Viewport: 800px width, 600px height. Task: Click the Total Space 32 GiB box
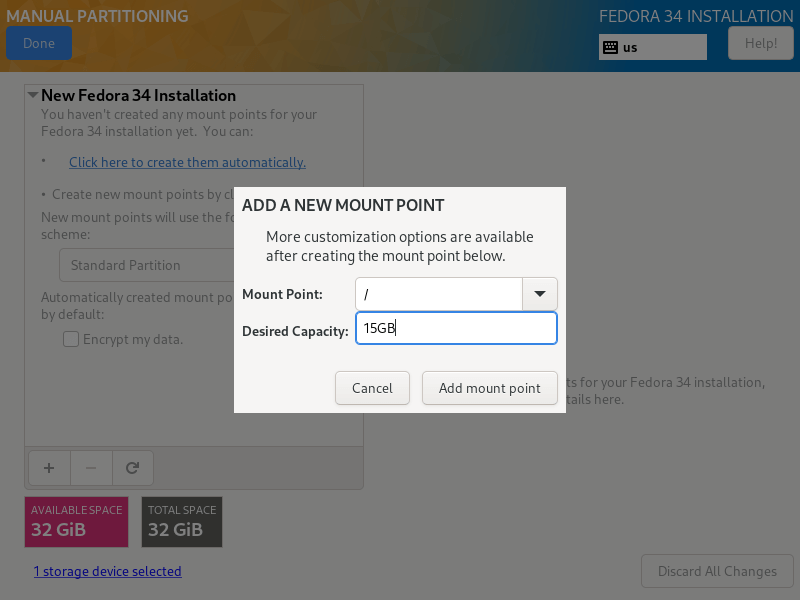point(181,521)
